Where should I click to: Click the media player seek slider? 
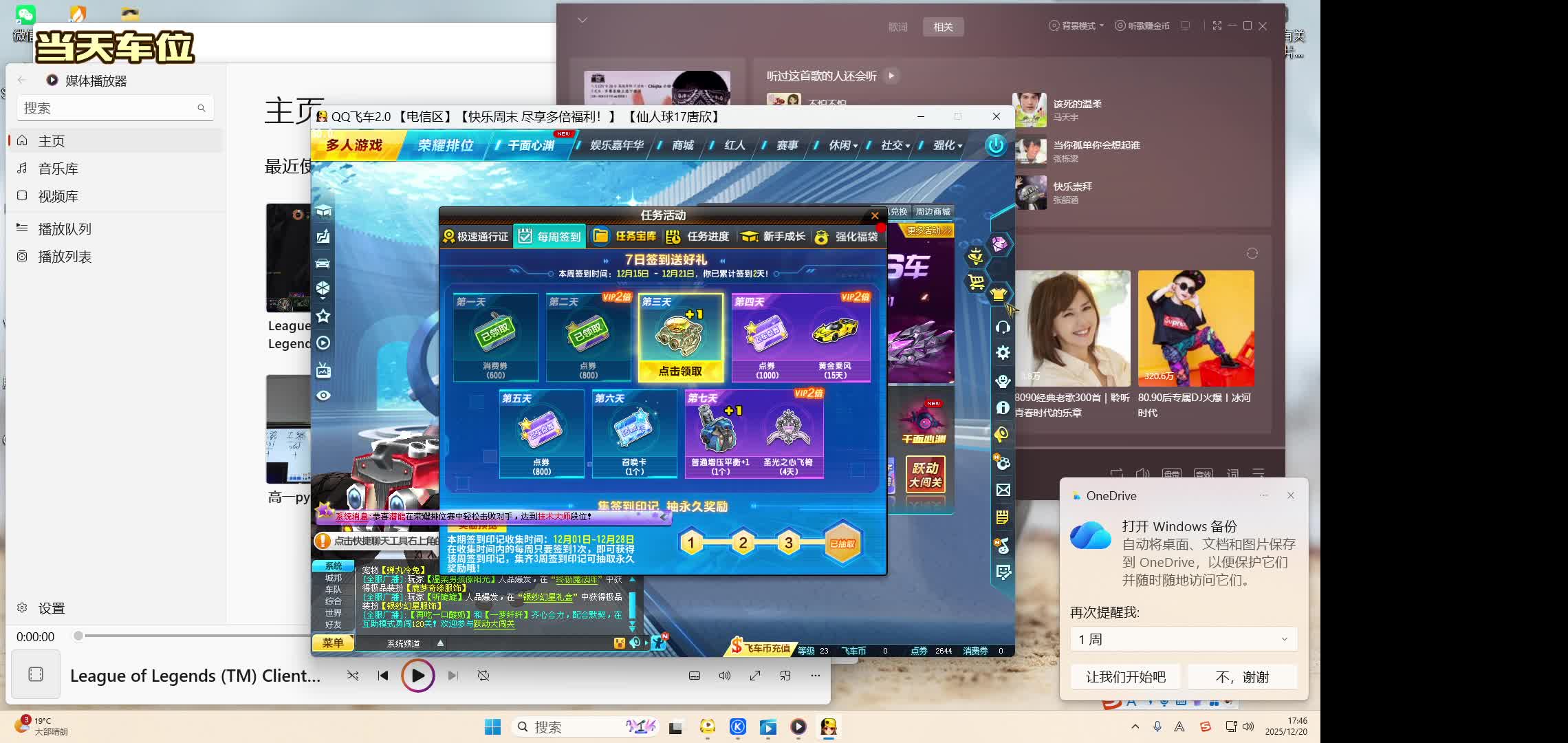coord(193,636)
